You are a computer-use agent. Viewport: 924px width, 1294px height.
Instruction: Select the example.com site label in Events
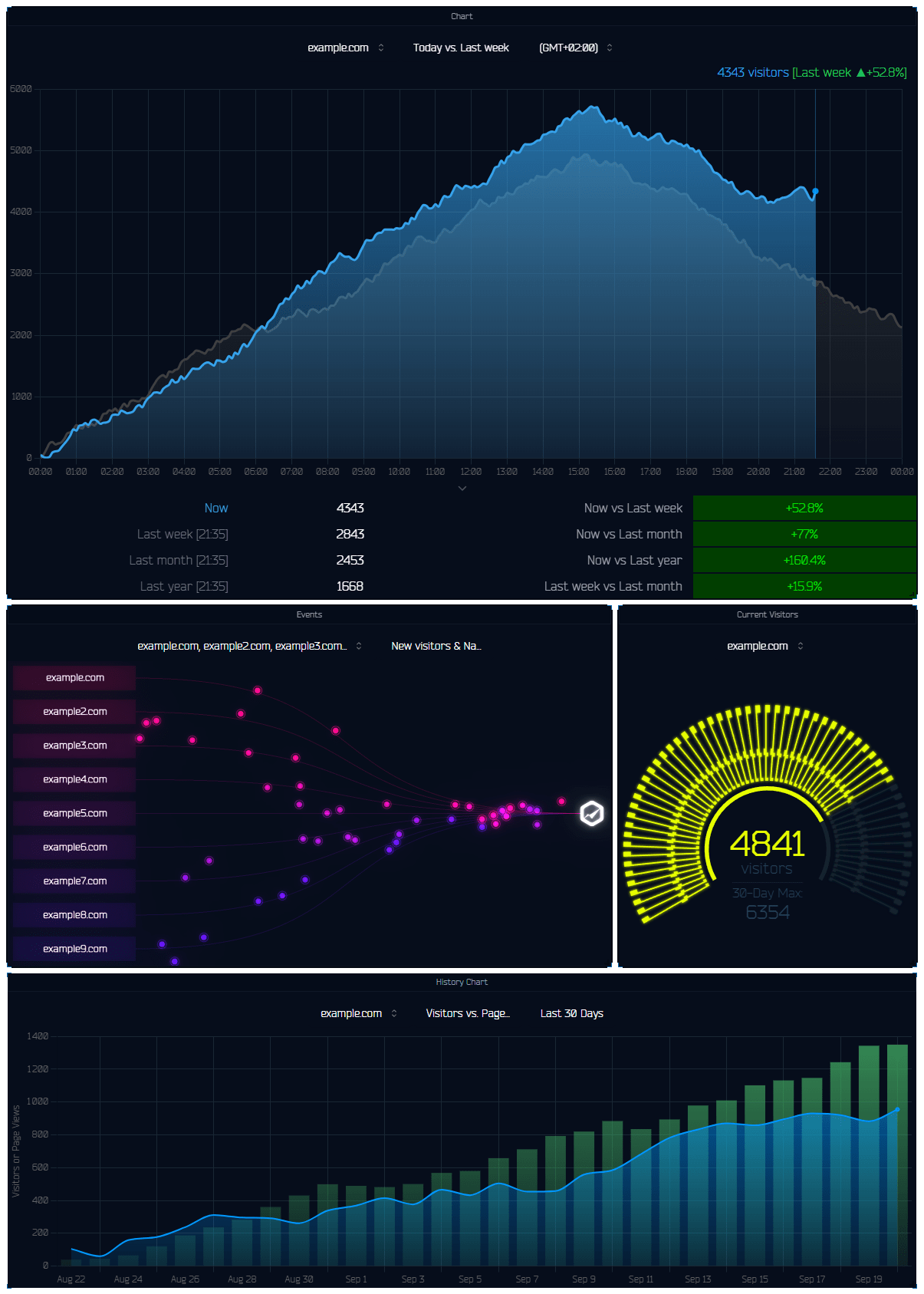[x=74, y=677]
